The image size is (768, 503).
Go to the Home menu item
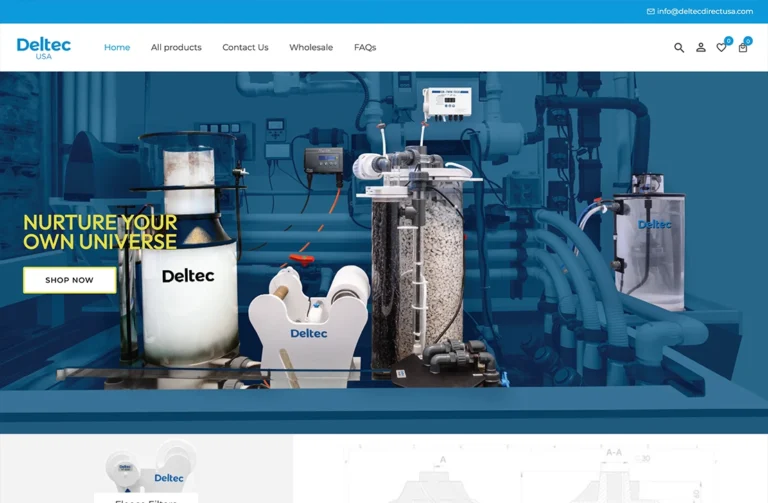pyautogui.click(x=117, y=48)
